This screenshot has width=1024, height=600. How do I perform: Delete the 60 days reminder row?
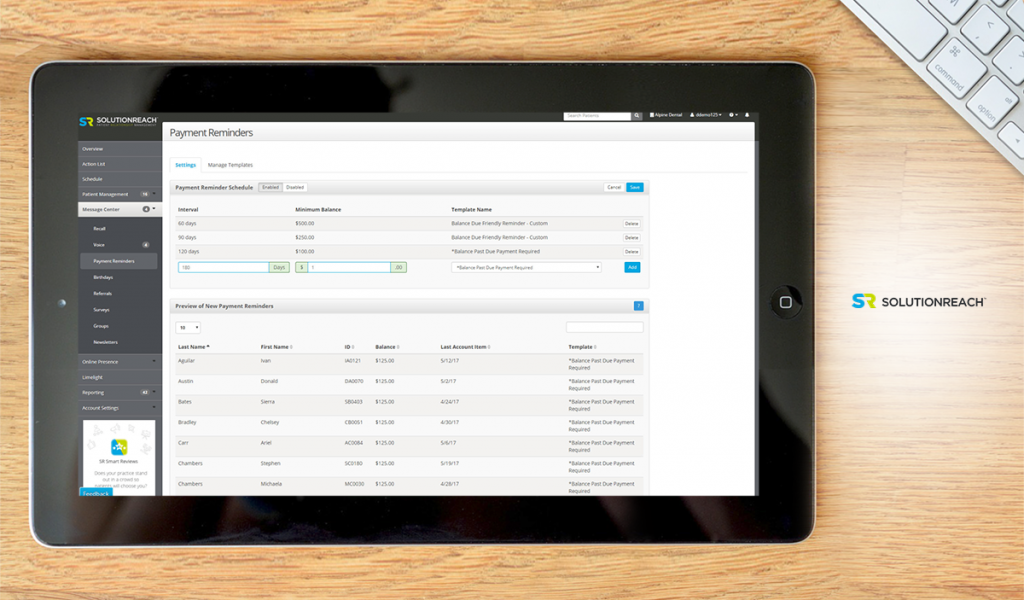click(x=631, y=224)
